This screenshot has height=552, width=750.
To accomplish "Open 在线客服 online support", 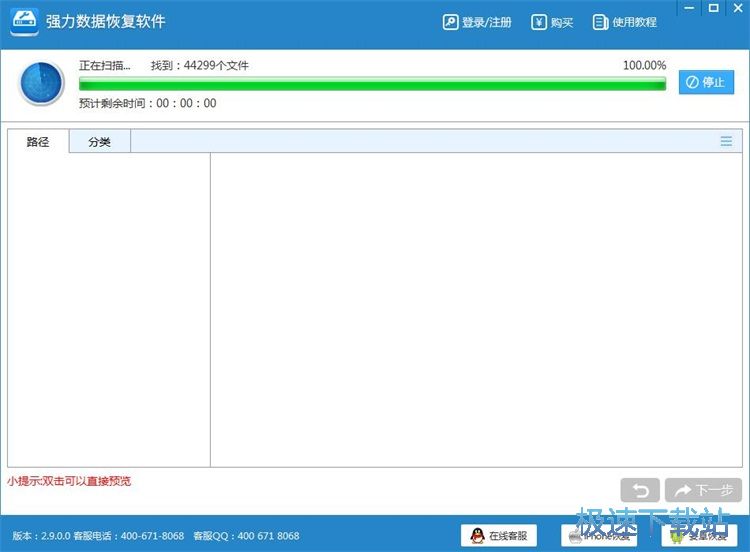I will 499,535.
